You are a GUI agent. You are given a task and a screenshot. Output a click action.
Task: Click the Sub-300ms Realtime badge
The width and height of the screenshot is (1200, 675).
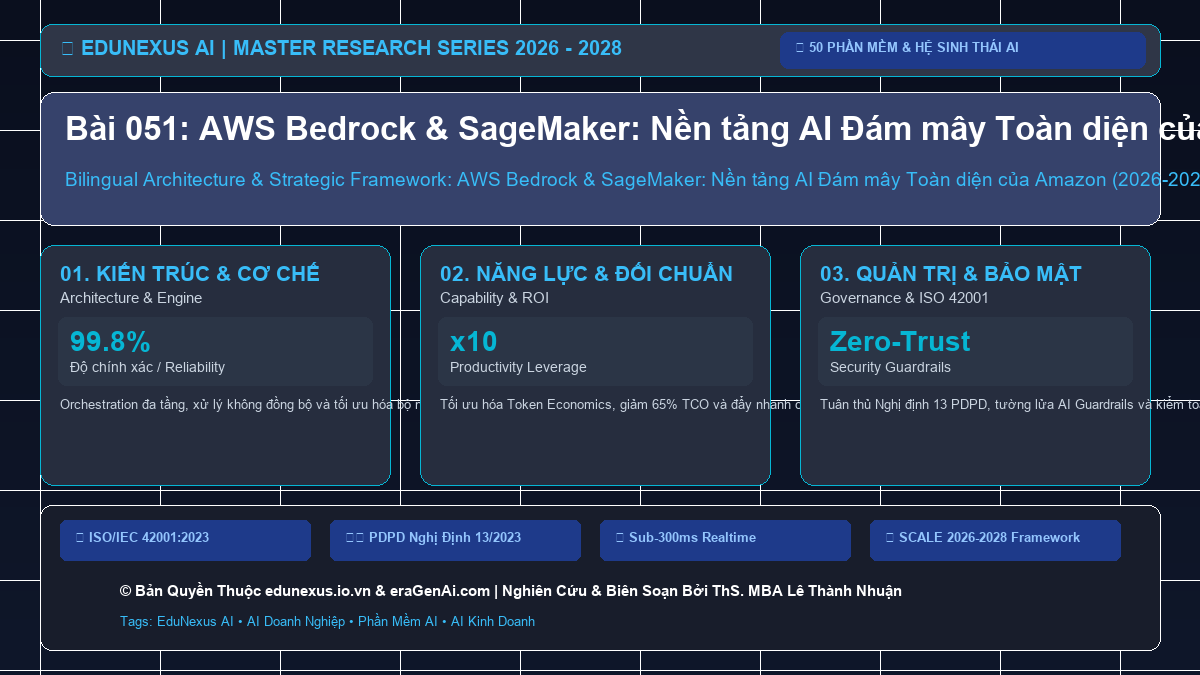coord(725,540)
